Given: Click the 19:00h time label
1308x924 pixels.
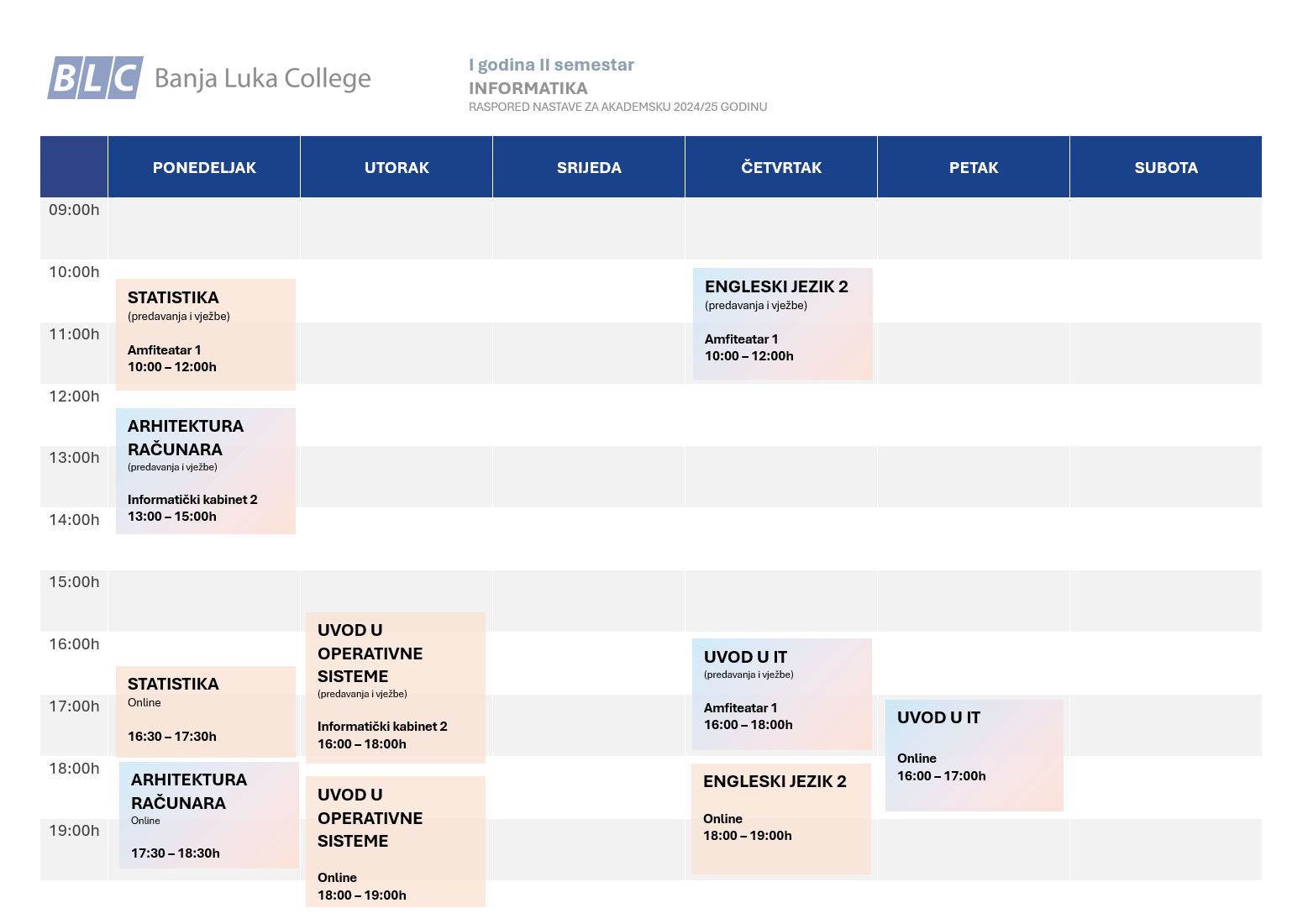Looking at the screenshot, I should [x=74, y=831].
